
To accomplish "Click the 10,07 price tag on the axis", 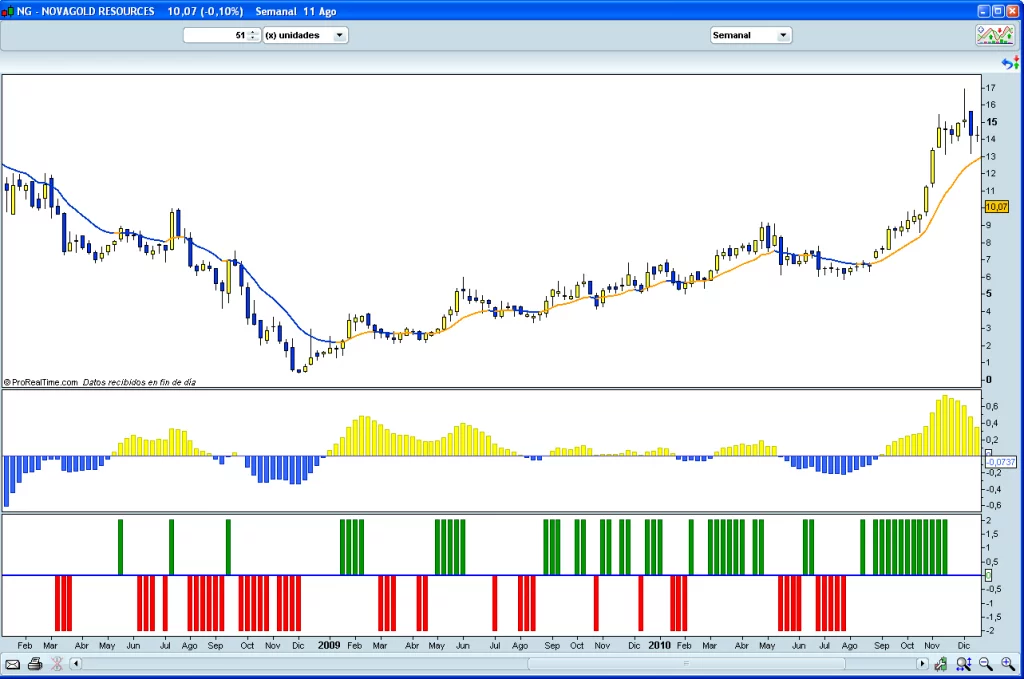I will (999, 207).
